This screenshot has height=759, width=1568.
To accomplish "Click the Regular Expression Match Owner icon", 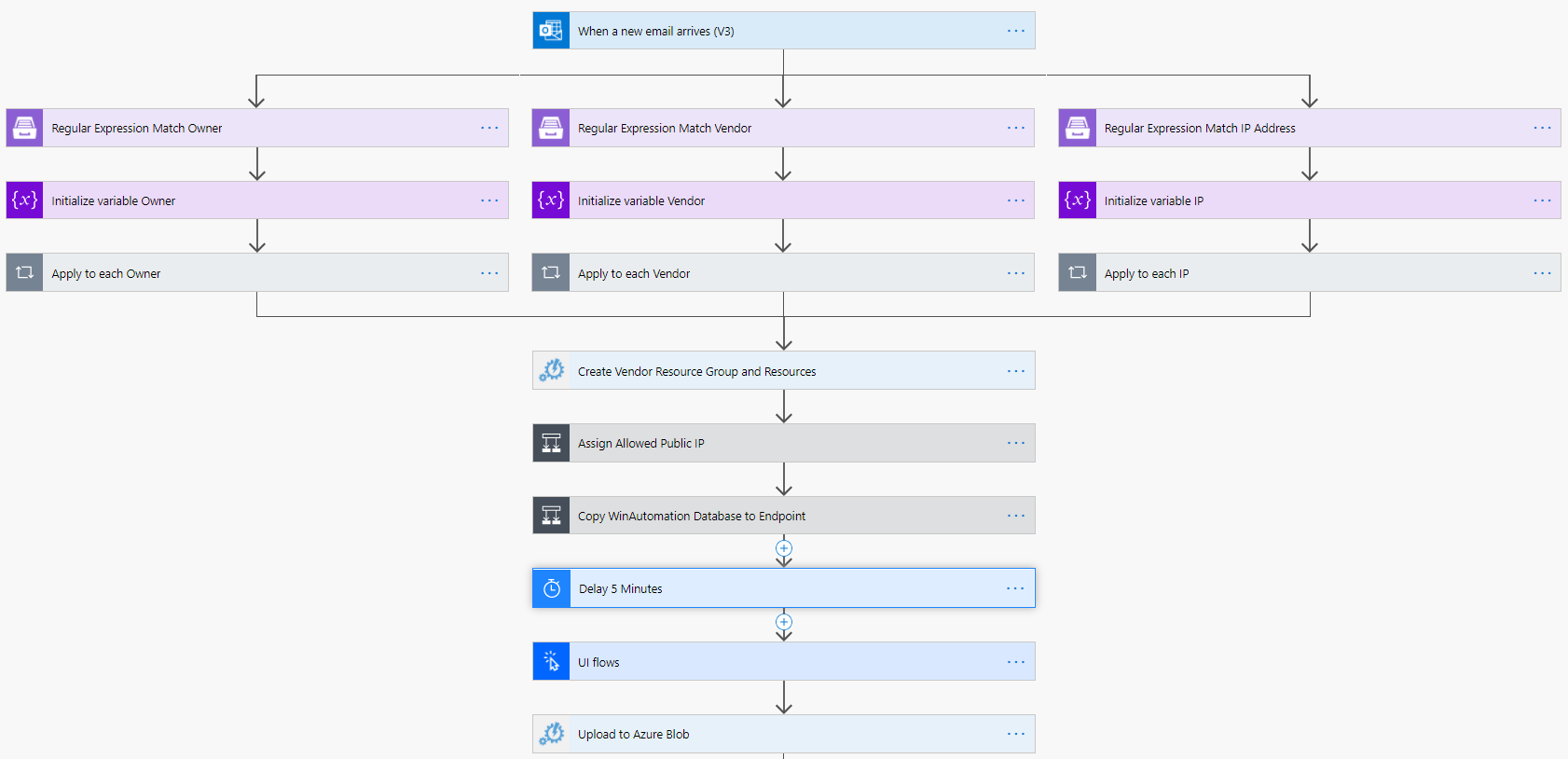I will tap(25, 128).
